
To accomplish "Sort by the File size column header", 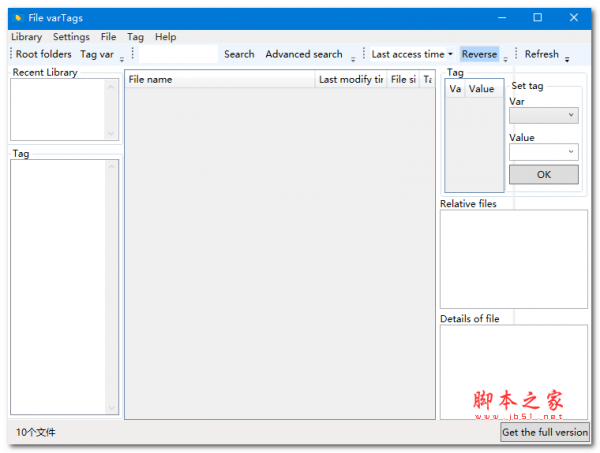I will [403, 80].
